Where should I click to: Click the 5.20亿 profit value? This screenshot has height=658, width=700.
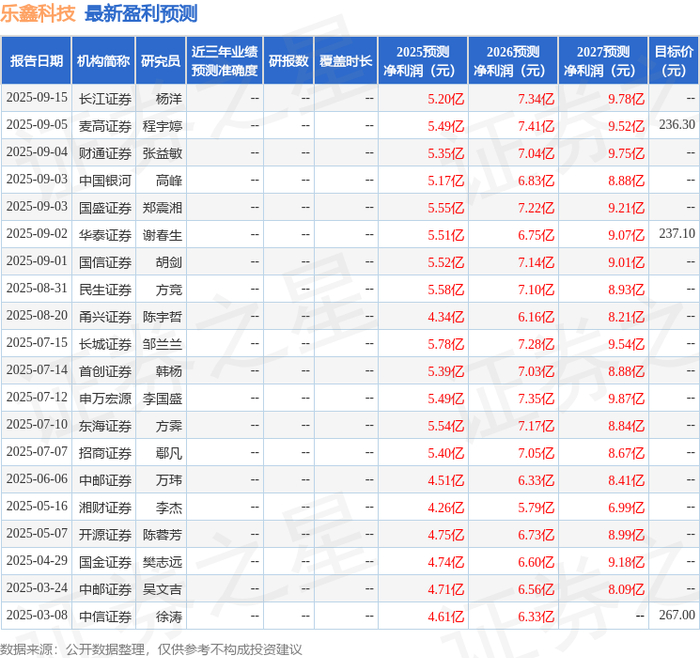pos(446,99)
